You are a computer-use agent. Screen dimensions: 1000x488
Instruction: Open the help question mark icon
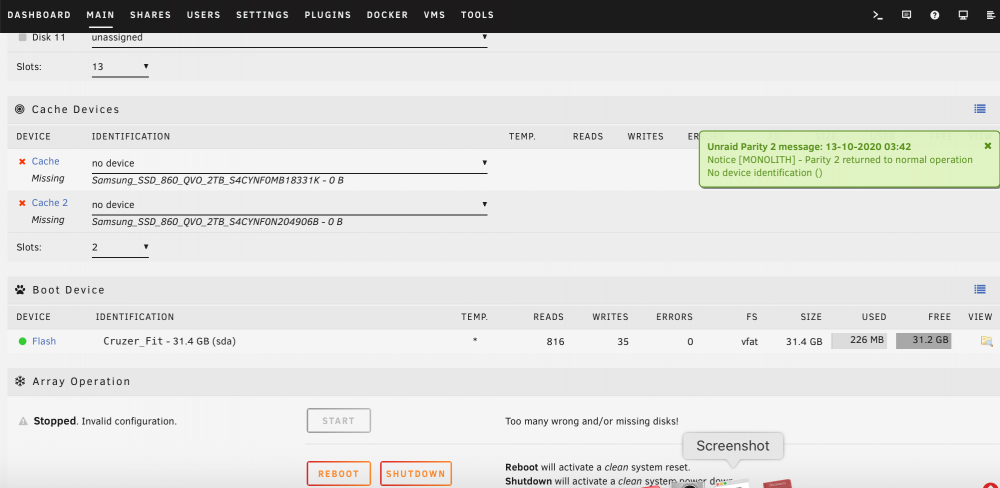[935, 15]
